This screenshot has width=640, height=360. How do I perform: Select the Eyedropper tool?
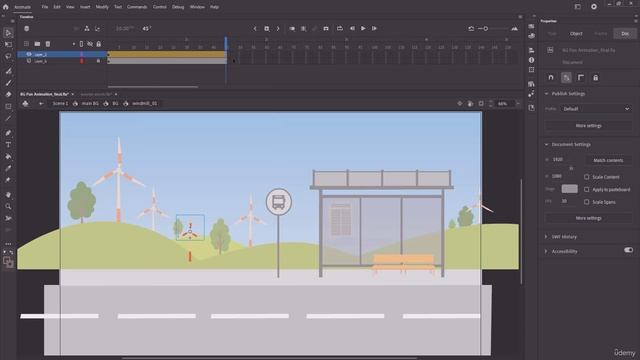click(x=8, y=169)
